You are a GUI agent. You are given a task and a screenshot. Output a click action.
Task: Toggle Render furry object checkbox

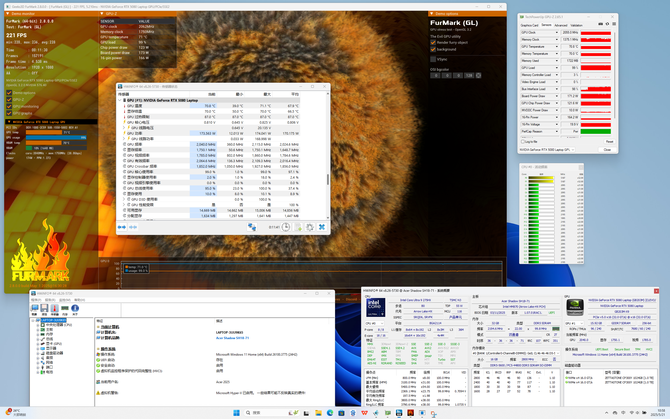coord(433,43)
